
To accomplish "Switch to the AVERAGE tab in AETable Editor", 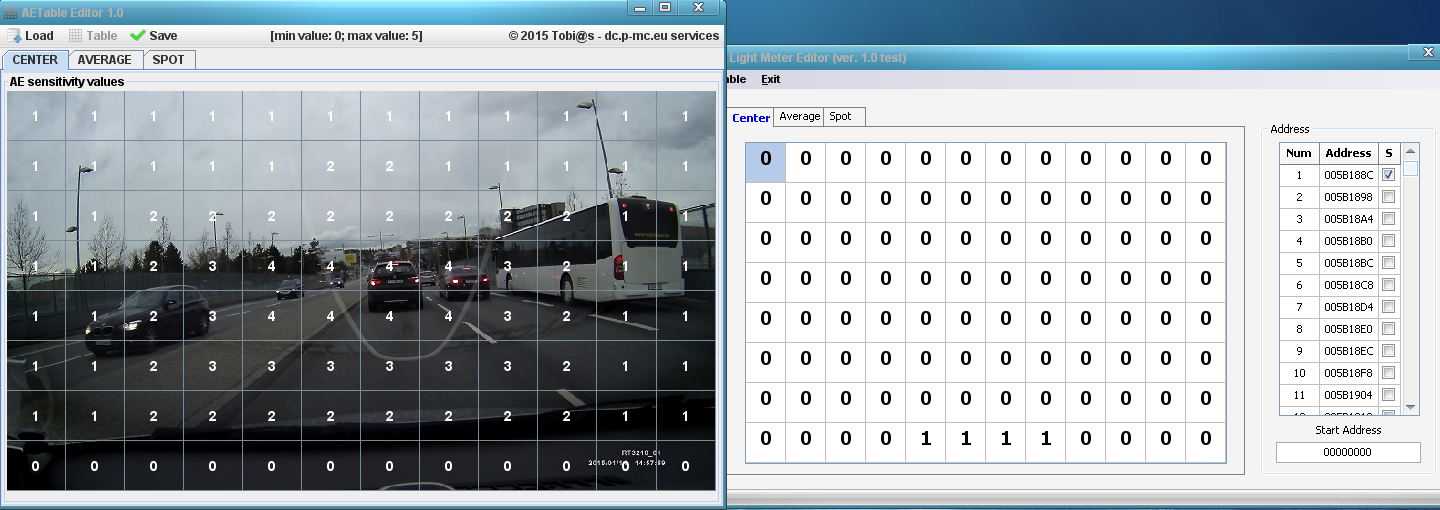I will [x=105, y=60].
